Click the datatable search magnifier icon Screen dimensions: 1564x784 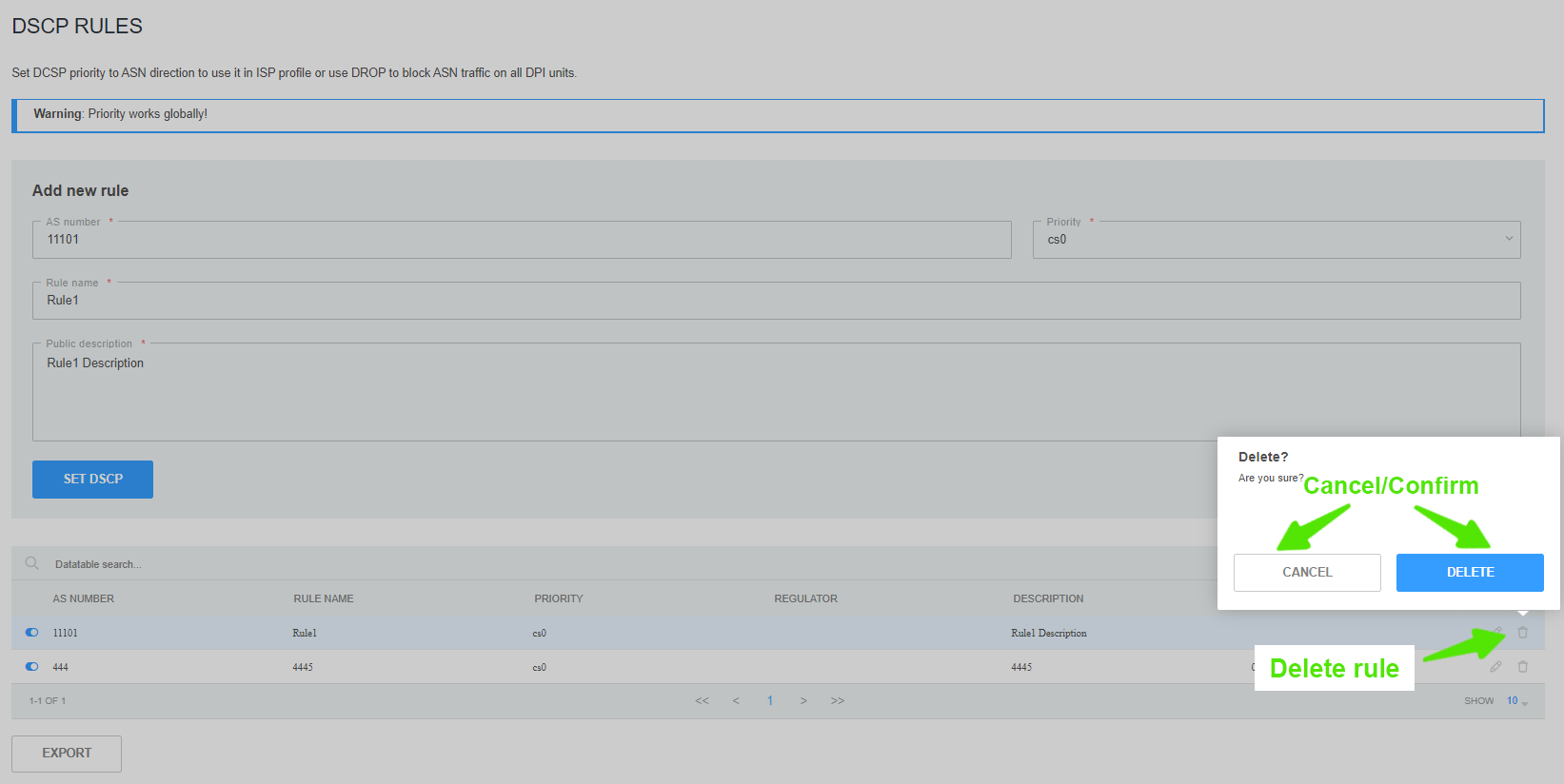(x=31, y=563)
